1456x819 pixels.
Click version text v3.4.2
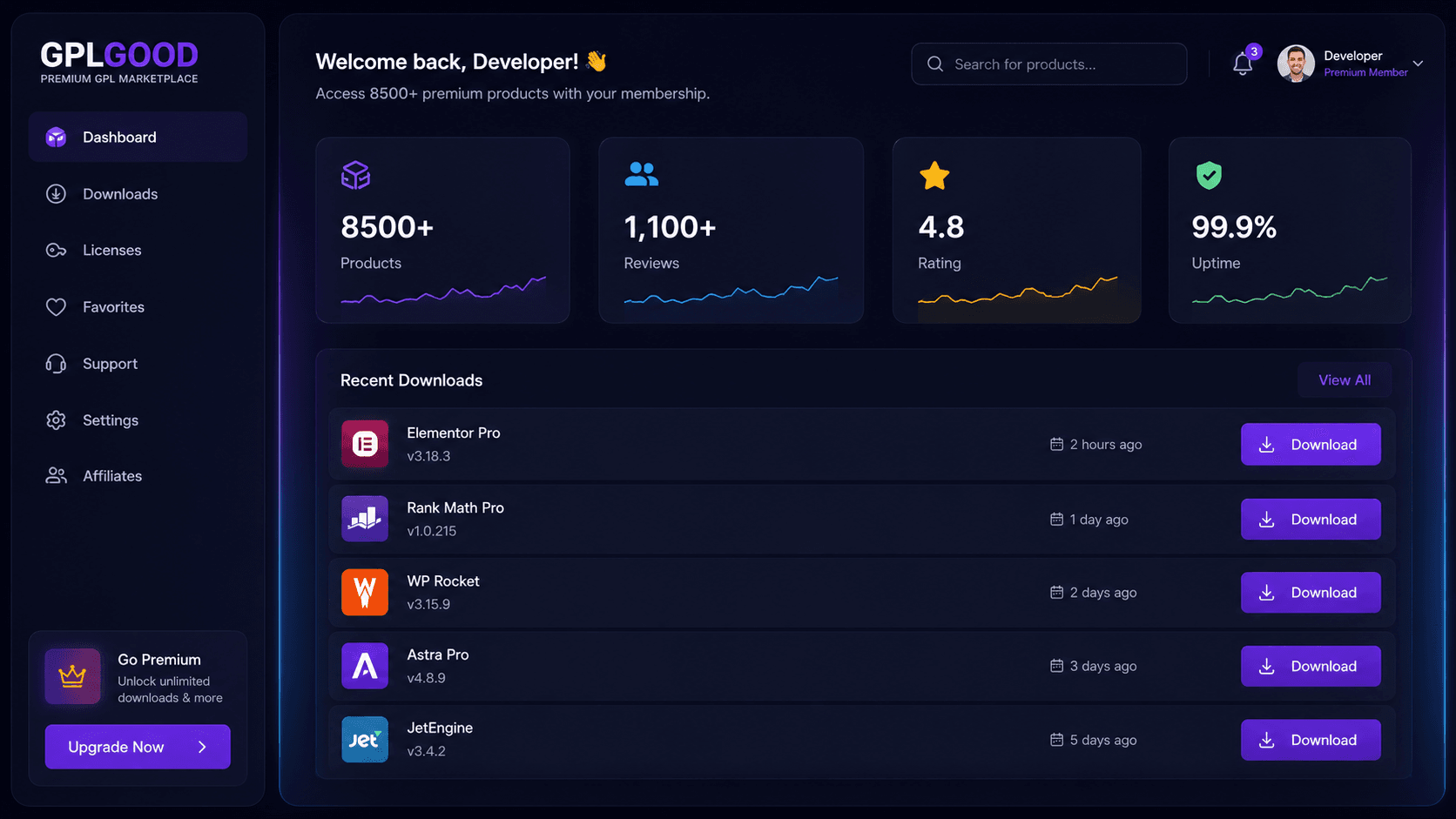(427, 751)
